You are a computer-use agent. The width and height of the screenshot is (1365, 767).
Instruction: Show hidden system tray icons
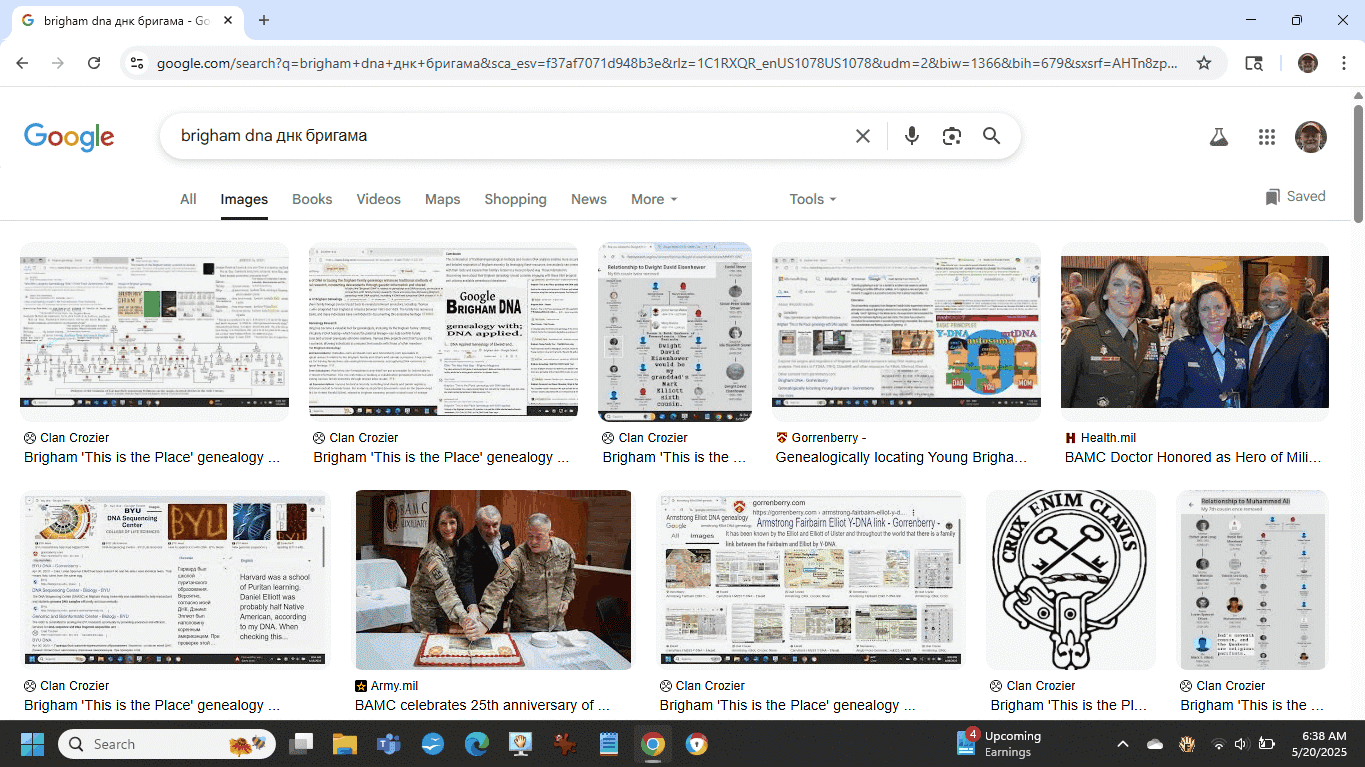click(x=1122, y=744)
